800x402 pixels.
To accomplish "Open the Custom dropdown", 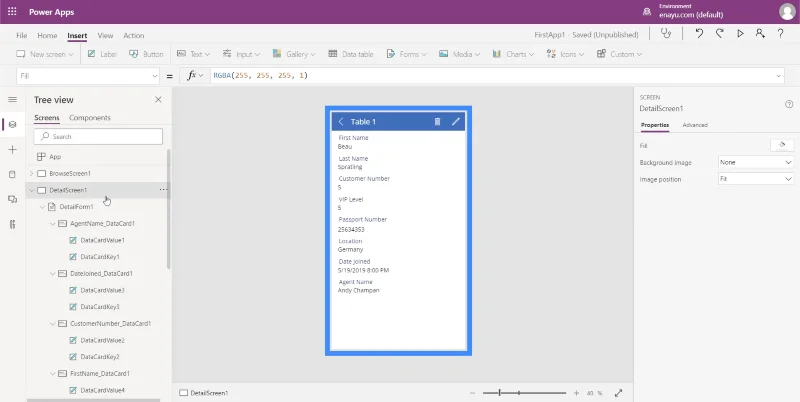I will (619, 54).
